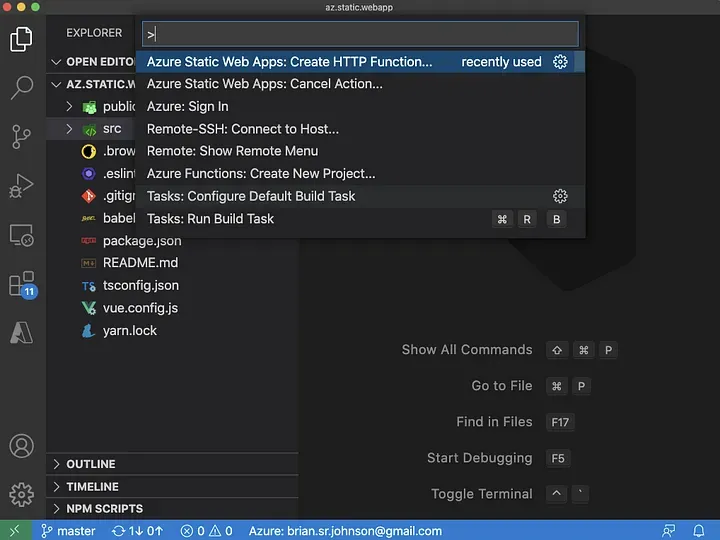Open the Accounts icon in activity bar

(x=21, y=446)
